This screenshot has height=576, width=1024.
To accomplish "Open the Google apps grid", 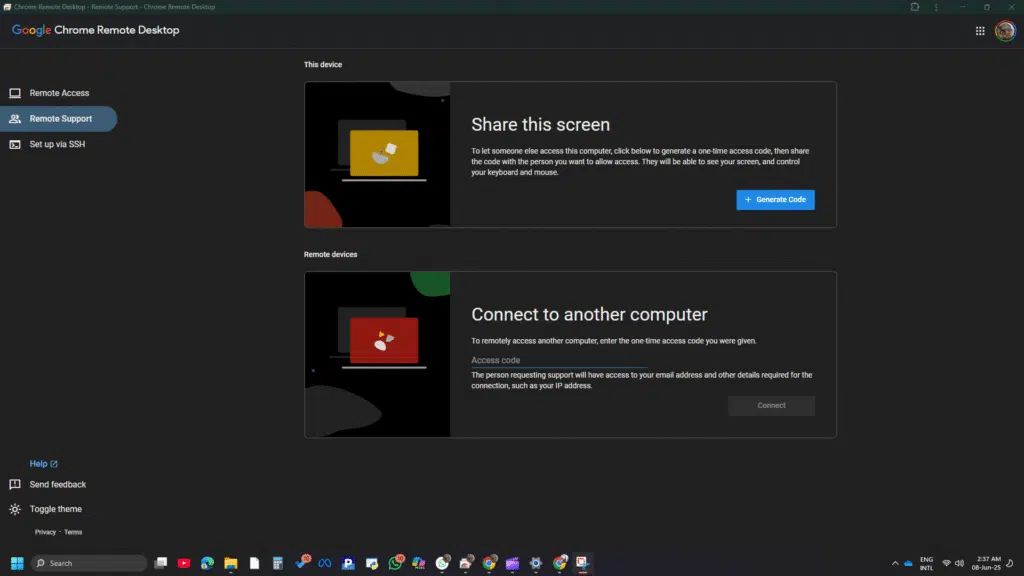I will (x=980, y=31).
